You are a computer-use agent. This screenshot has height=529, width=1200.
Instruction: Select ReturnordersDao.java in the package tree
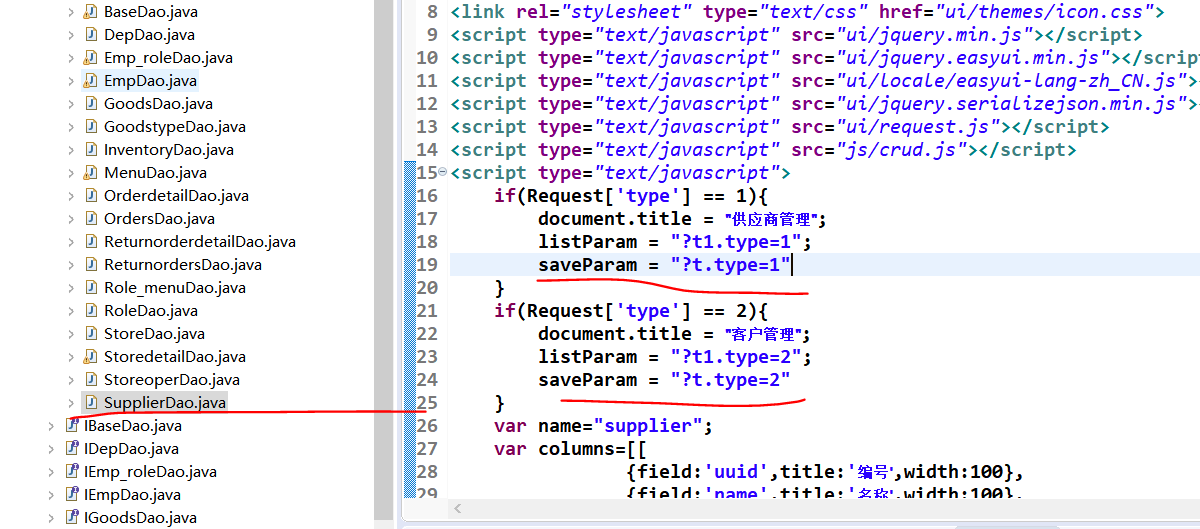coord(182,265)
